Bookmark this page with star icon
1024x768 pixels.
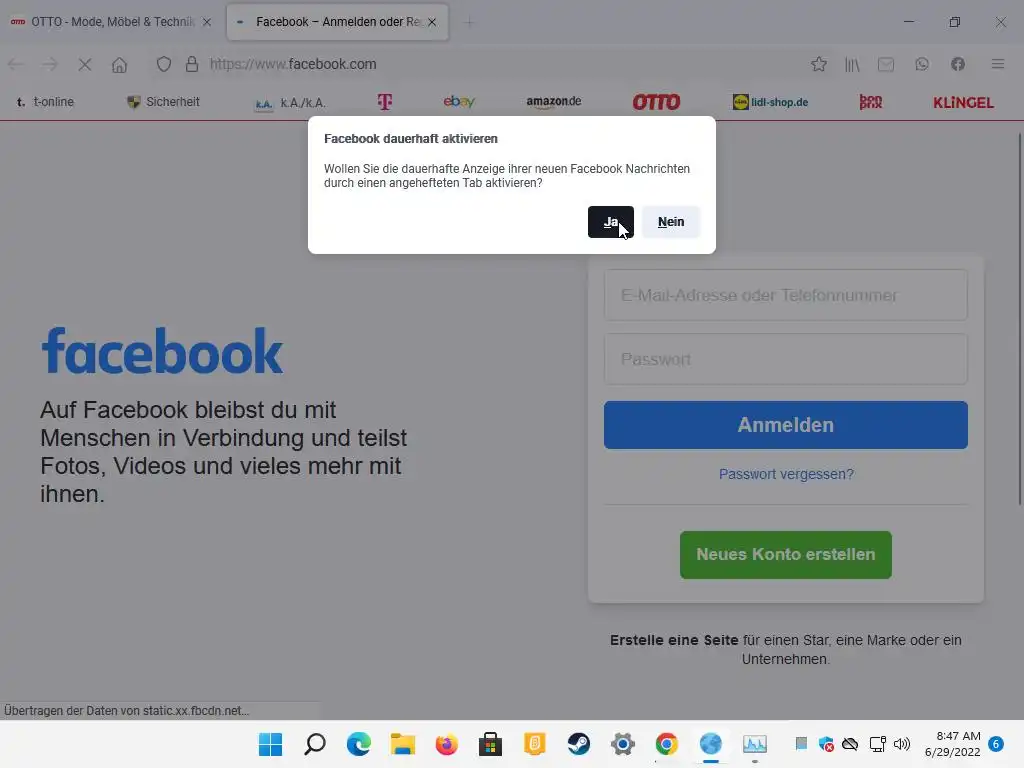pyautogui.click(x=819, y=64)
